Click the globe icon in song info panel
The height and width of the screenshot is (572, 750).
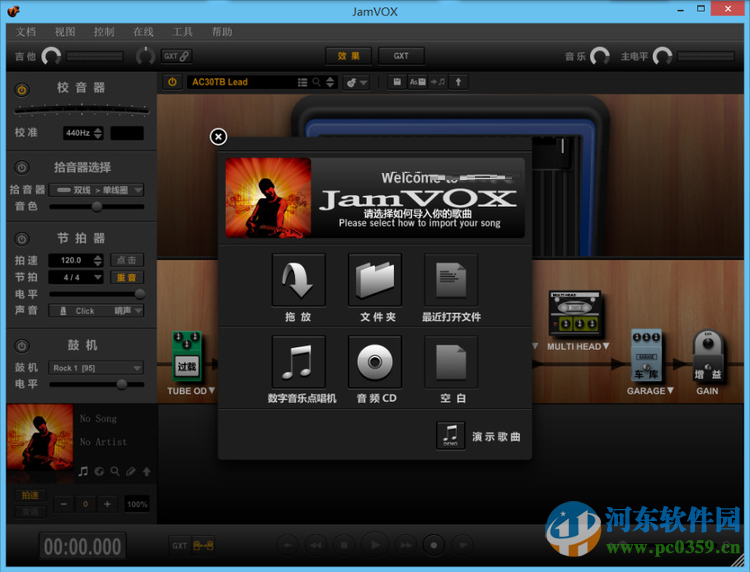(x=99, y=472)
